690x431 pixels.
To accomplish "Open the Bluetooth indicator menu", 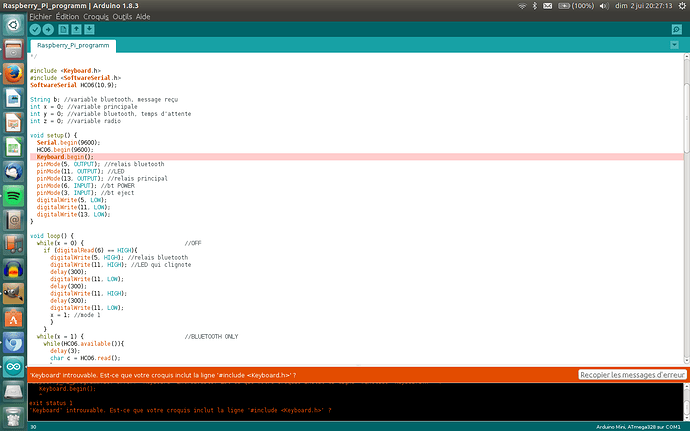I will (x=535, y=6).
